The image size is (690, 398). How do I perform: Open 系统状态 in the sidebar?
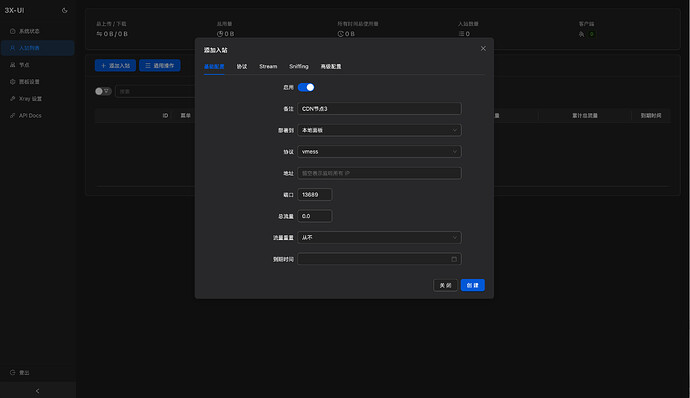point(37,31)
